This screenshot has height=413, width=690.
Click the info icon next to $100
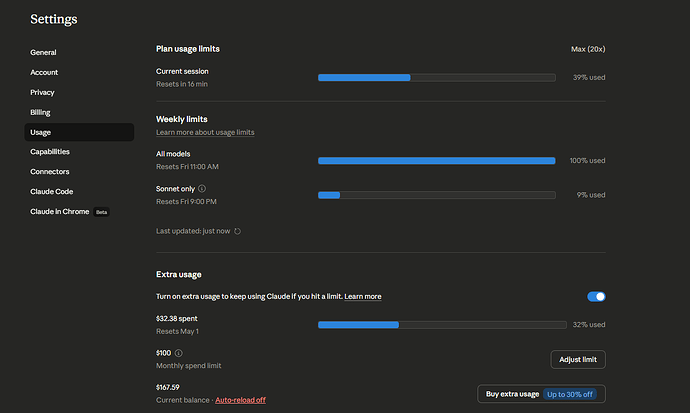[x=179, y=353]
